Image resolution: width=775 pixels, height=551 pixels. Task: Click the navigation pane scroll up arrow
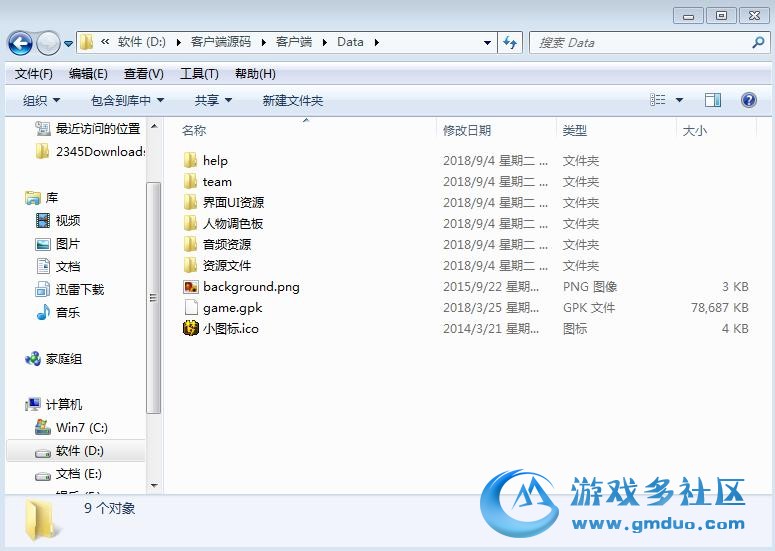(x=154, y=127)
